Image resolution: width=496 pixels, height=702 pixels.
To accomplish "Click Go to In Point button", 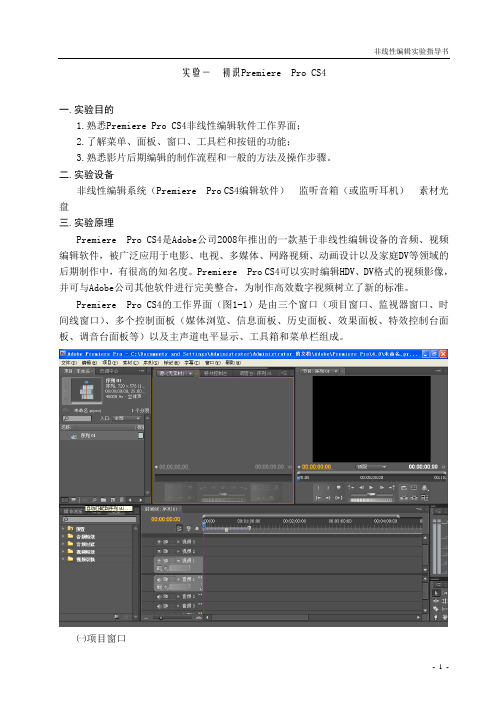I will 318,498.
